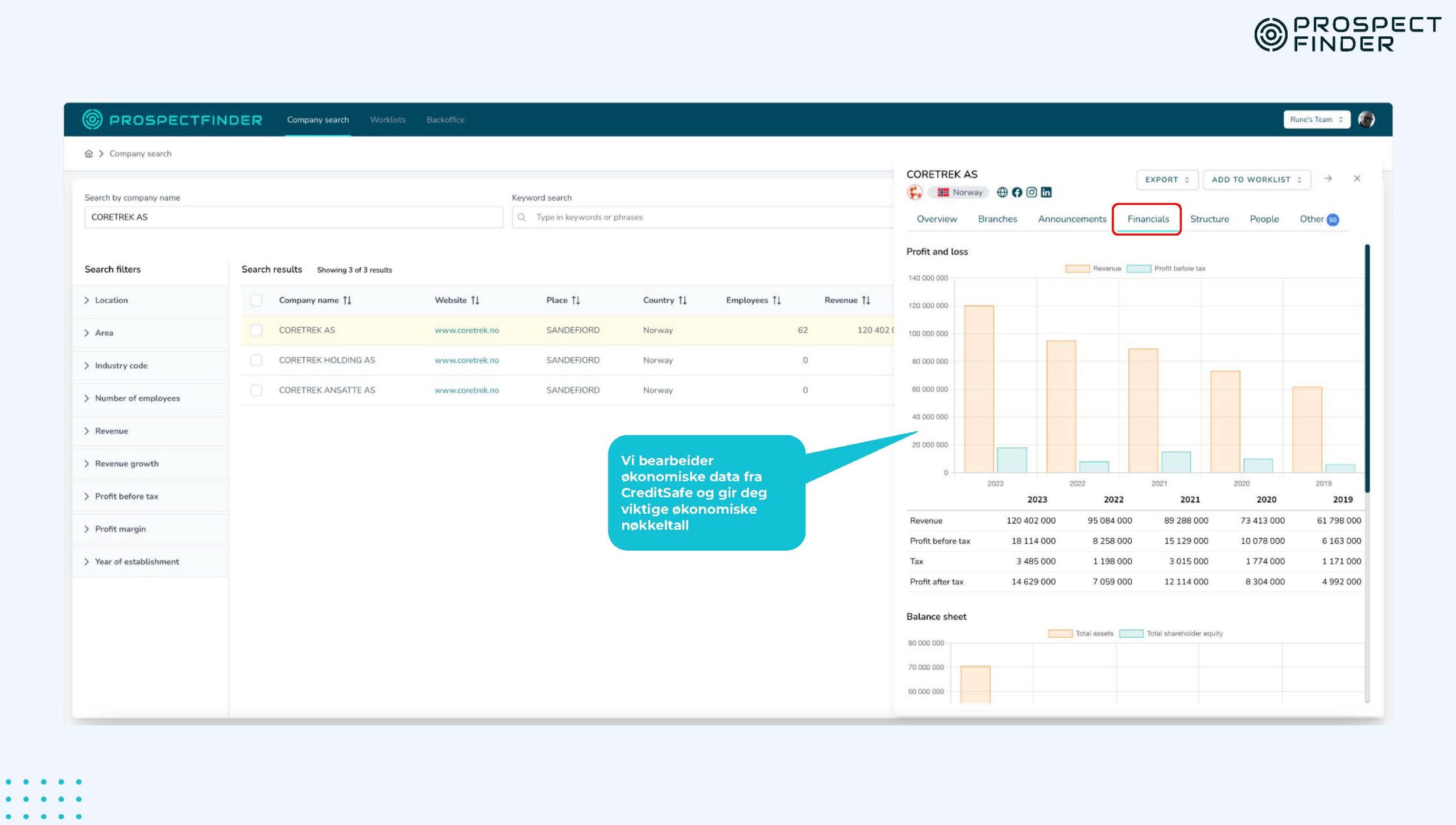
Task: Check the CORETREK ANSATTE AS checkbox
Action: 256,390
